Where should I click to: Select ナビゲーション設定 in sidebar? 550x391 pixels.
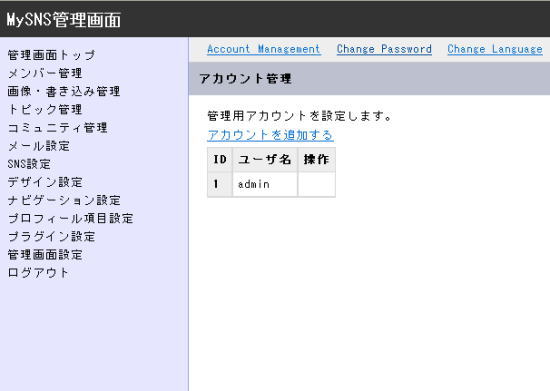[64, 200]
